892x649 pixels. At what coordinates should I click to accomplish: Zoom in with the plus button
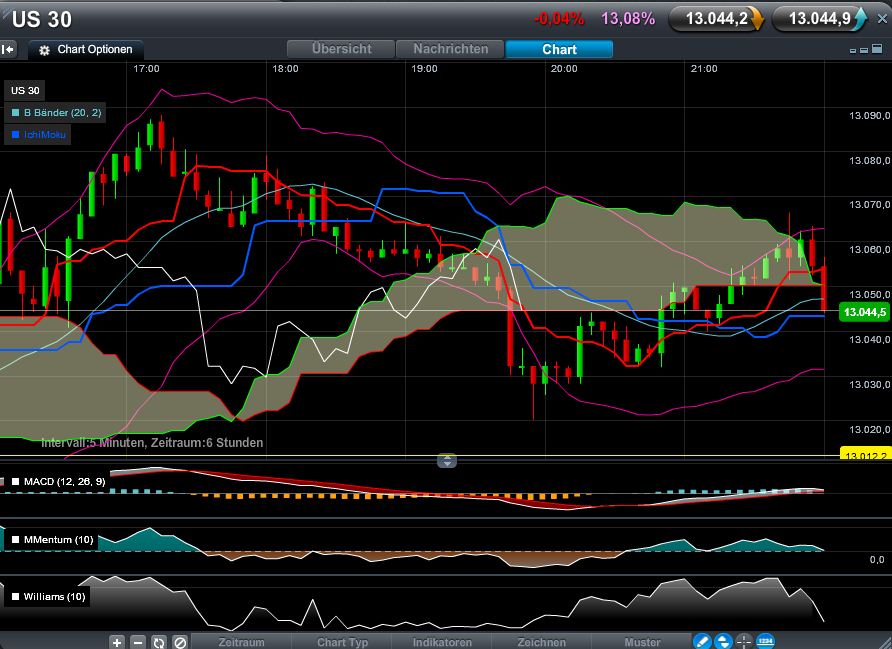pos(117,642)
